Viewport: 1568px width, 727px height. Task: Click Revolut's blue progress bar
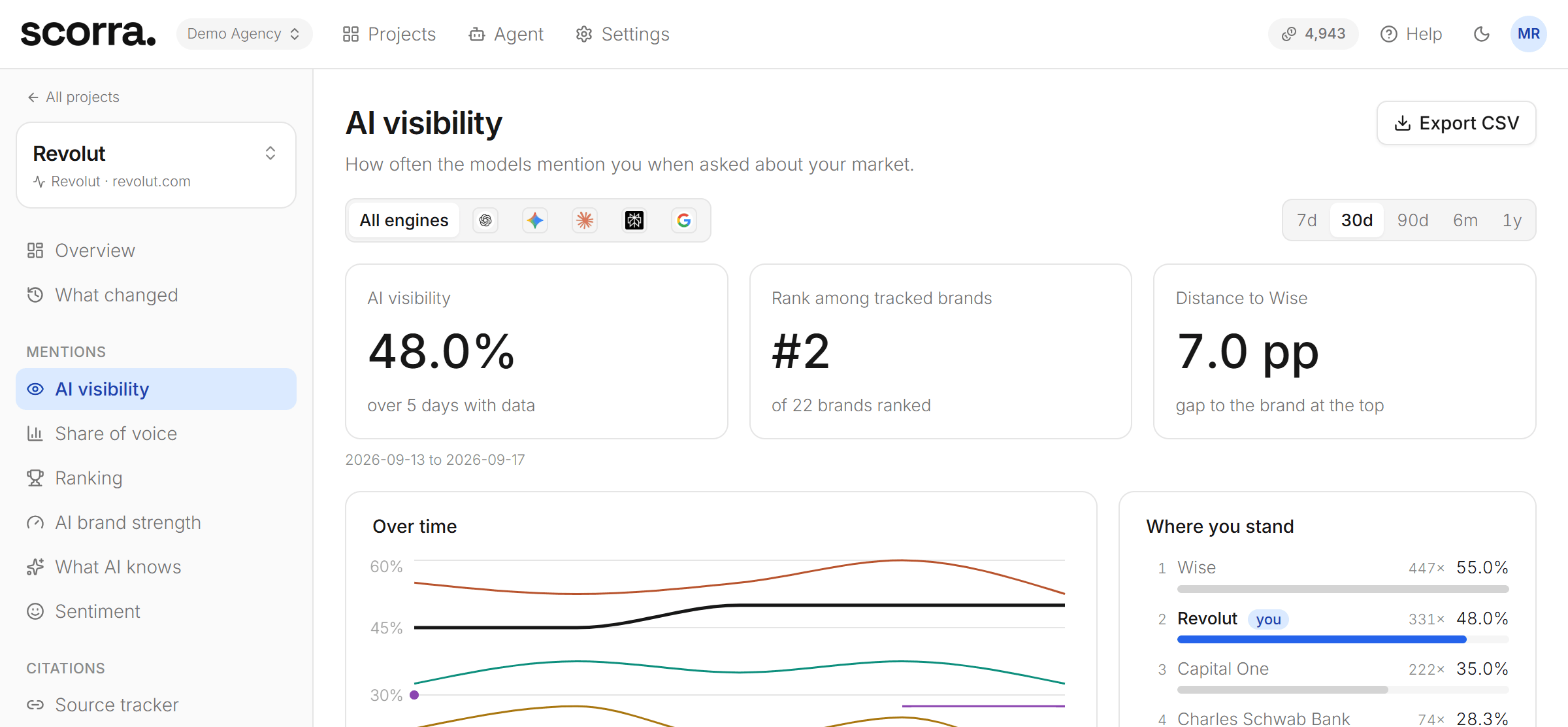1322,639
